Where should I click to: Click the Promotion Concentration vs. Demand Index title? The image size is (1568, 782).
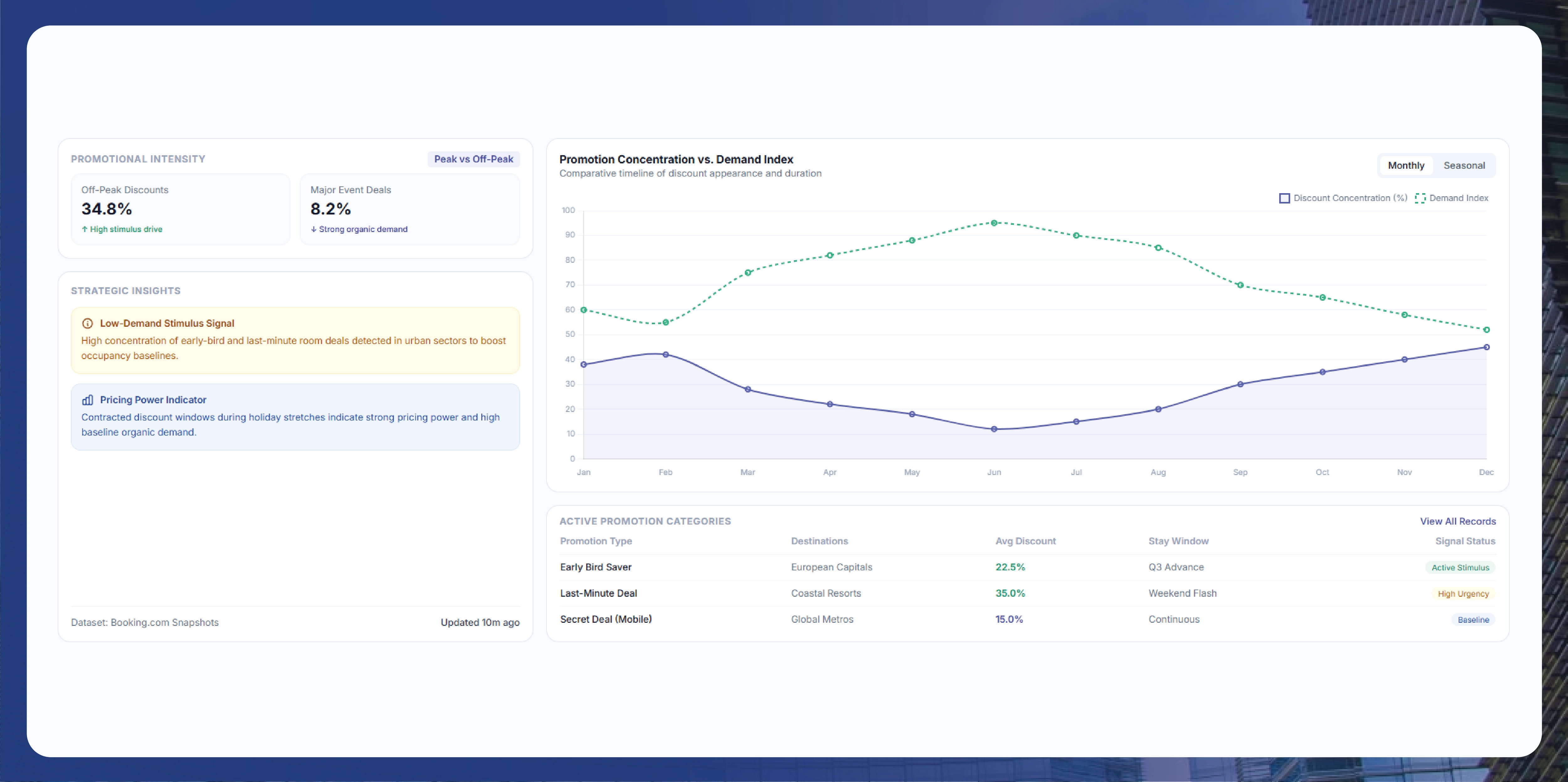[x=676, y=160]
